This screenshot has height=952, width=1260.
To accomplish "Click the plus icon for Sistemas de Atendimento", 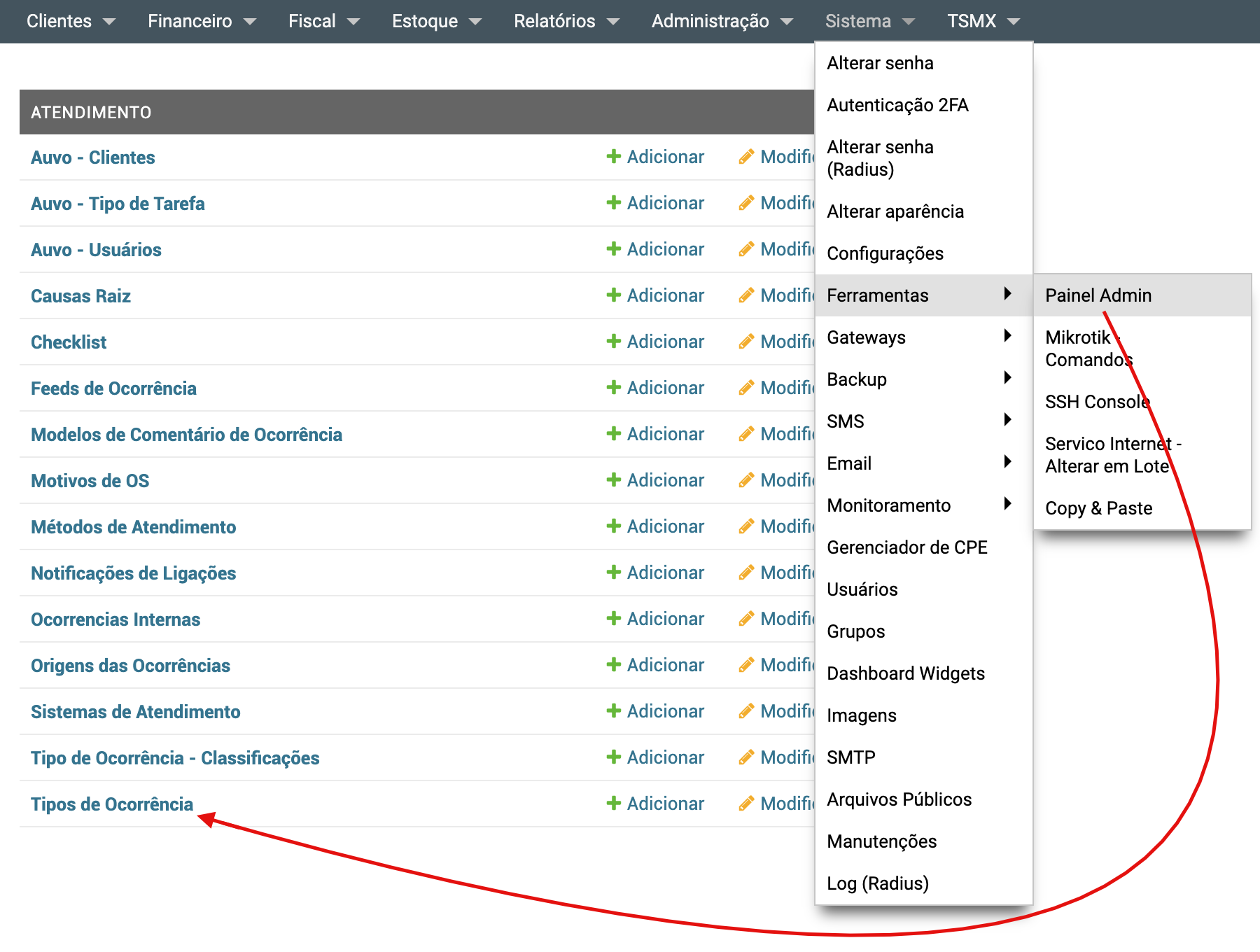I will pyautogui.click(x=614, y=711).
